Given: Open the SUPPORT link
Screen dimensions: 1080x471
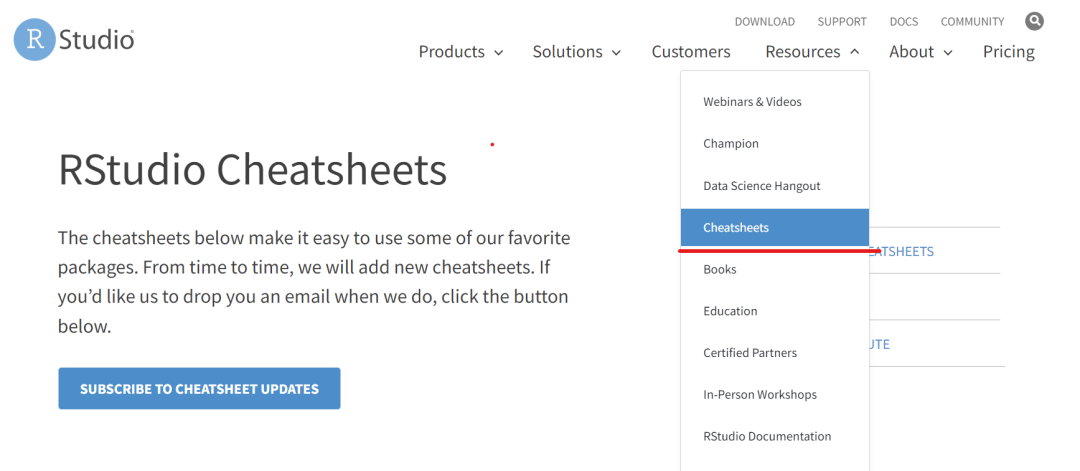Looking at the screenshot, I should pos(842,22).
